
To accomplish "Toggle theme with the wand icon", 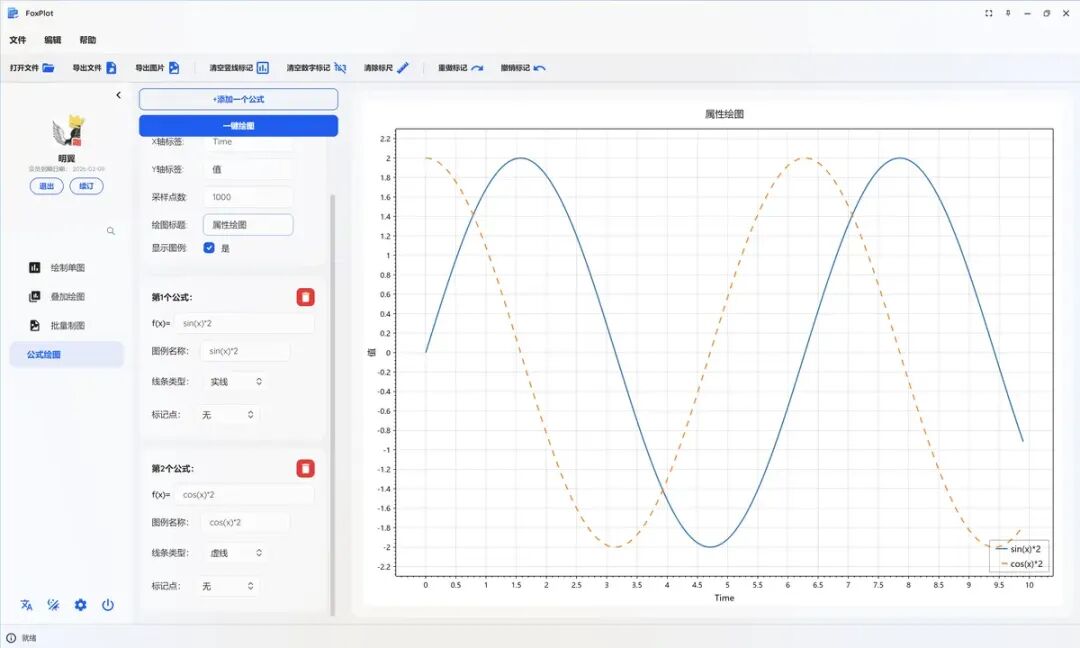I will click(x=53, y=605).
